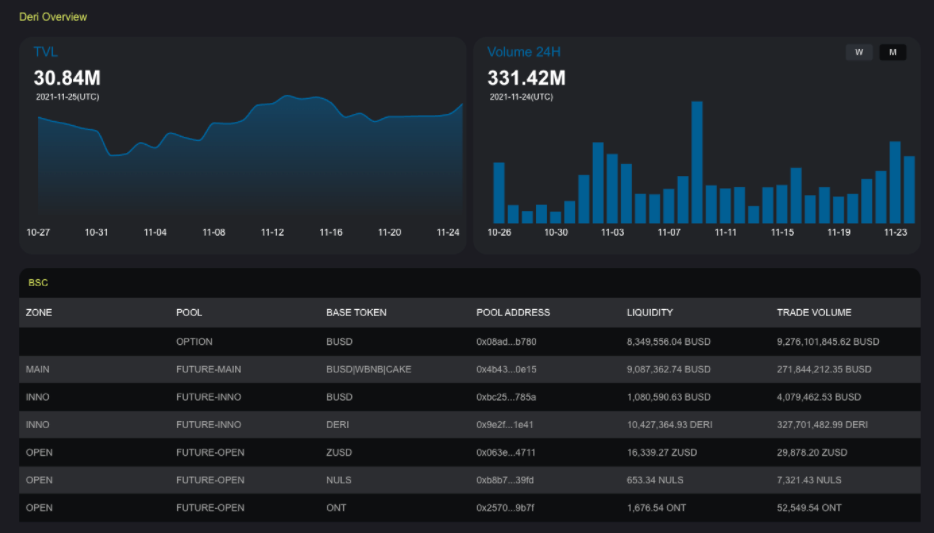Screen dimensions: 934x533
Task: Click the first volume bar at 10-26
Action: pos(499,193)
